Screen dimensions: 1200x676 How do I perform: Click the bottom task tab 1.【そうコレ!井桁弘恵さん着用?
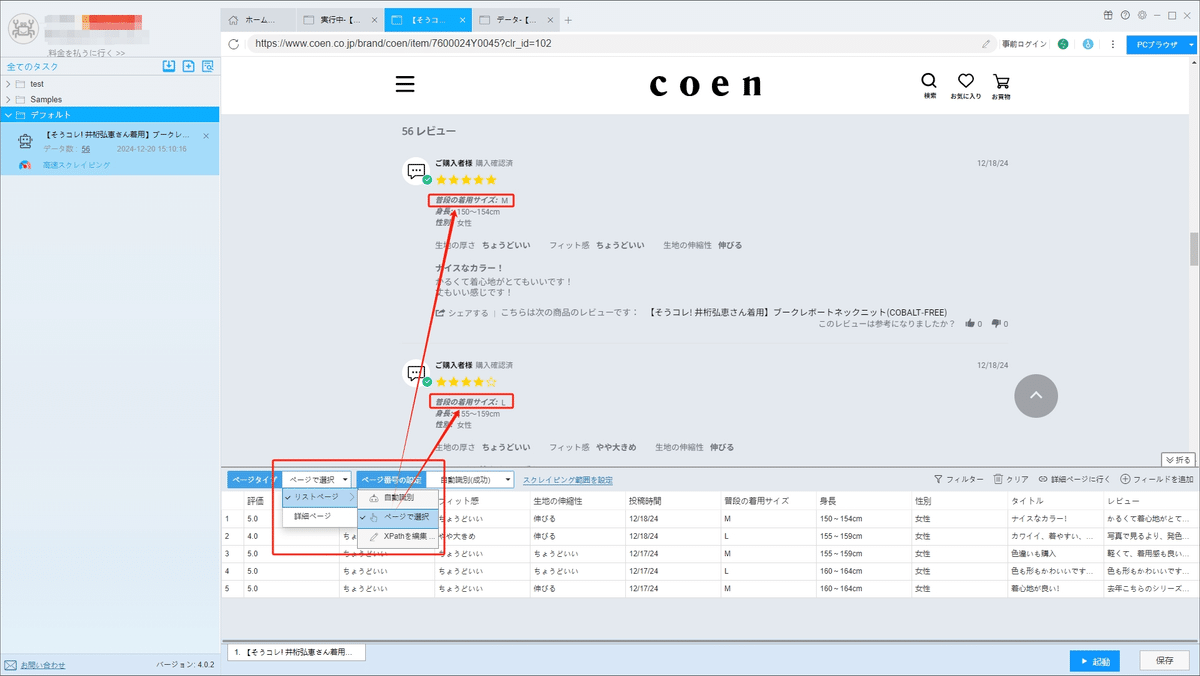pyautogui.click(x=297, y=652)
